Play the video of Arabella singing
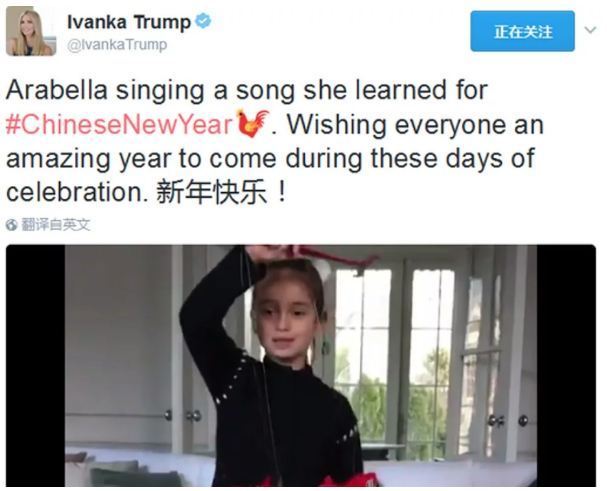 [301, 366]
